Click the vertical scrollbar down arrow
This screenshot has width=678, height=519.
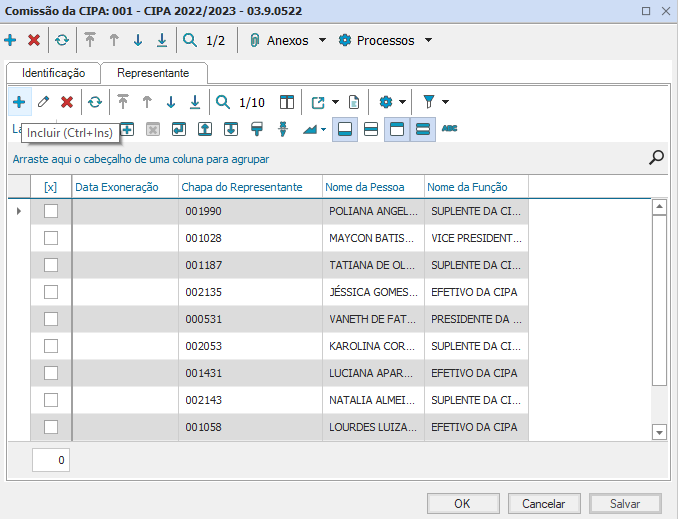[x=659, y=432]
